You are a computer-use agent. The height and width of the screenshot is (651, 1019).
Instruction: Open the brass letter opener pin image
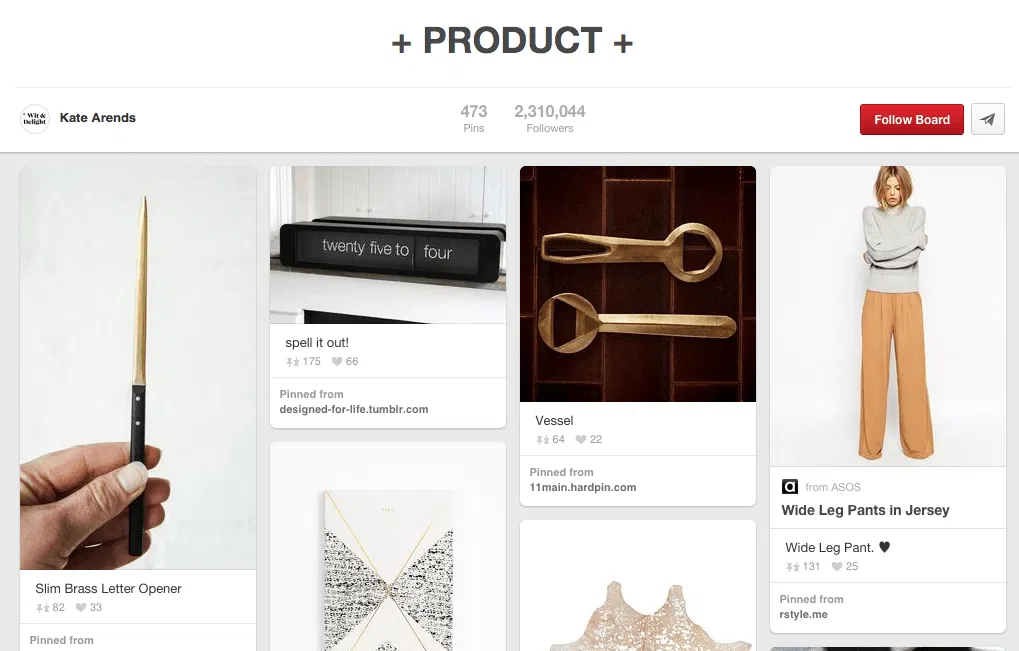(138, 368)
